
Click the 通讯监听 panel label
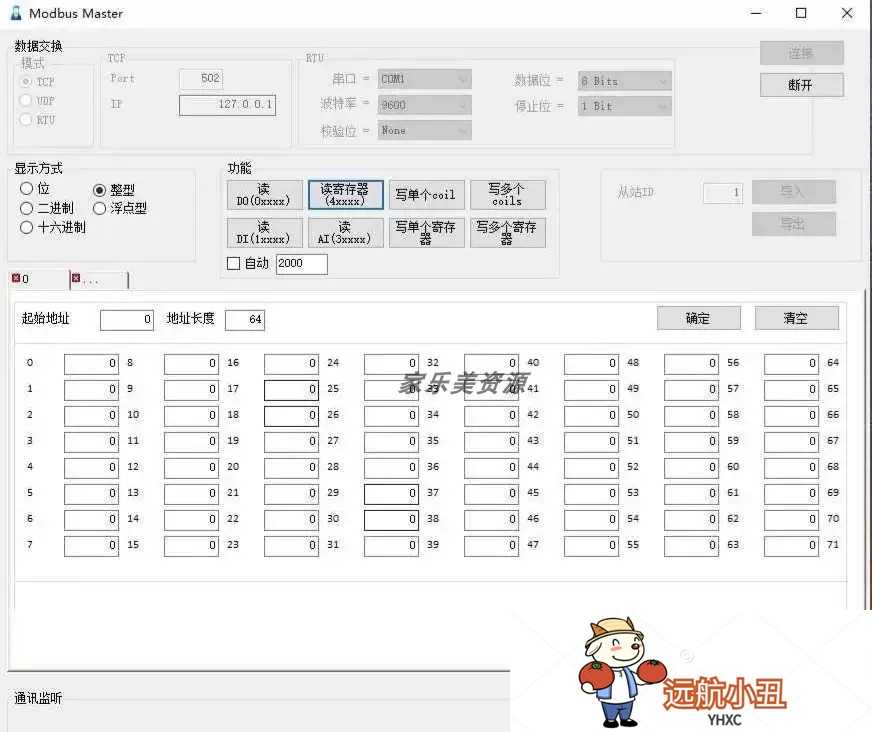click(x=38, y=698)
